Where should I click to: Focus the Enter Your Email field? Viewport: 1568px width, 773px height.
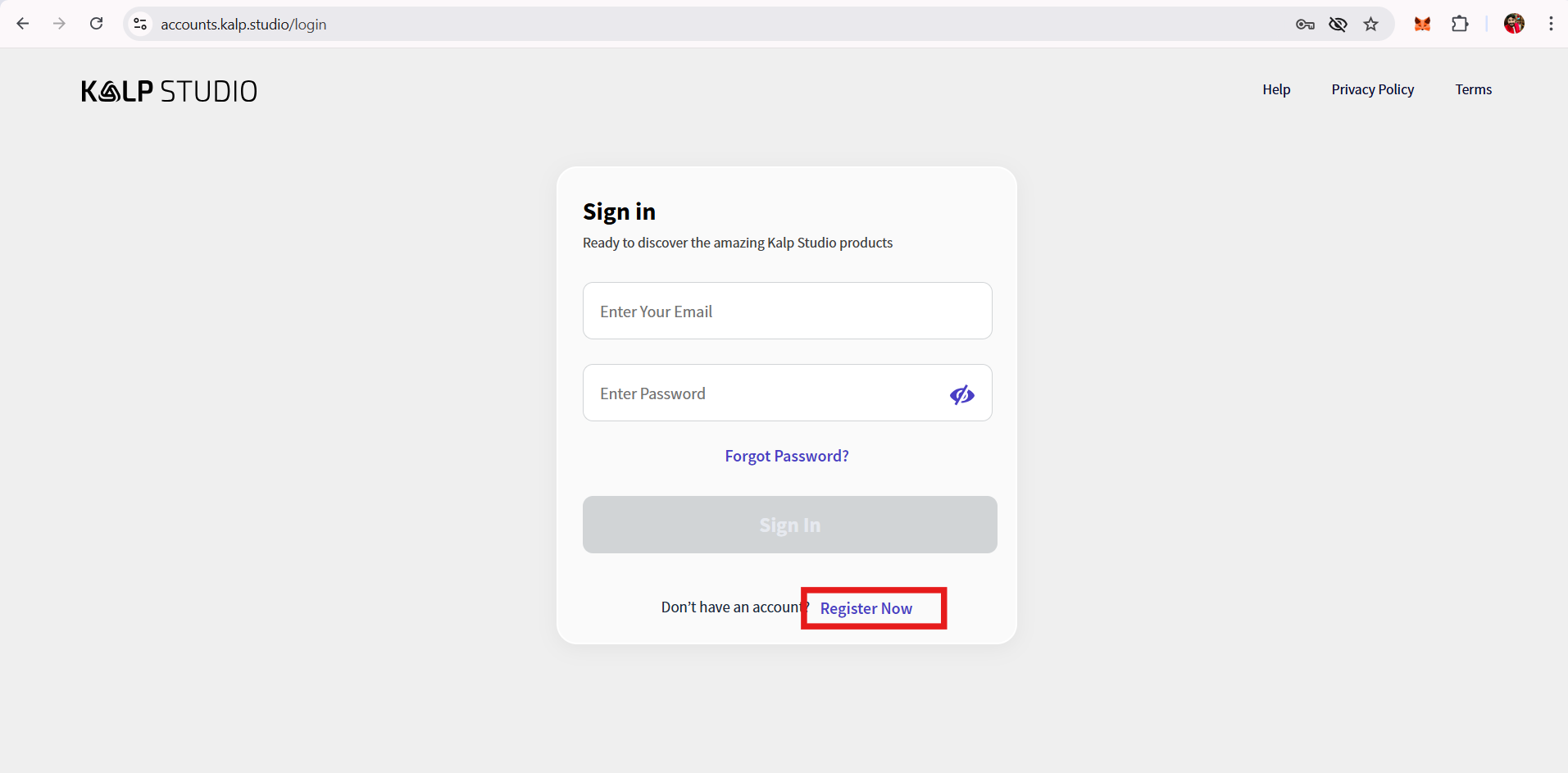click(787, 311)
